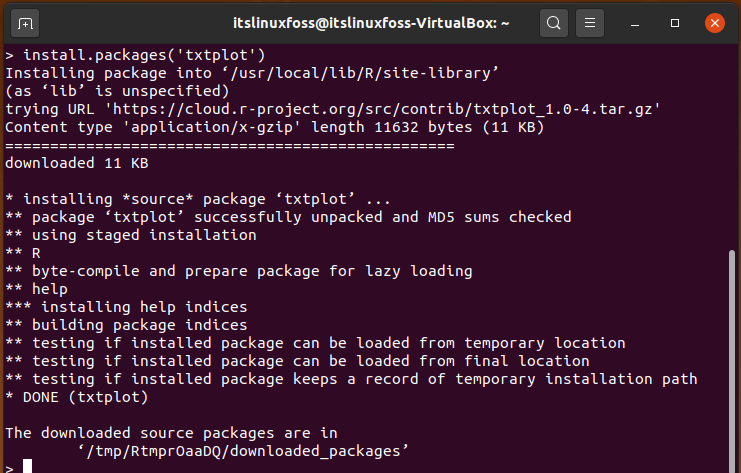Click the 'Content type application/x-gzip' line

click(275, 127)
